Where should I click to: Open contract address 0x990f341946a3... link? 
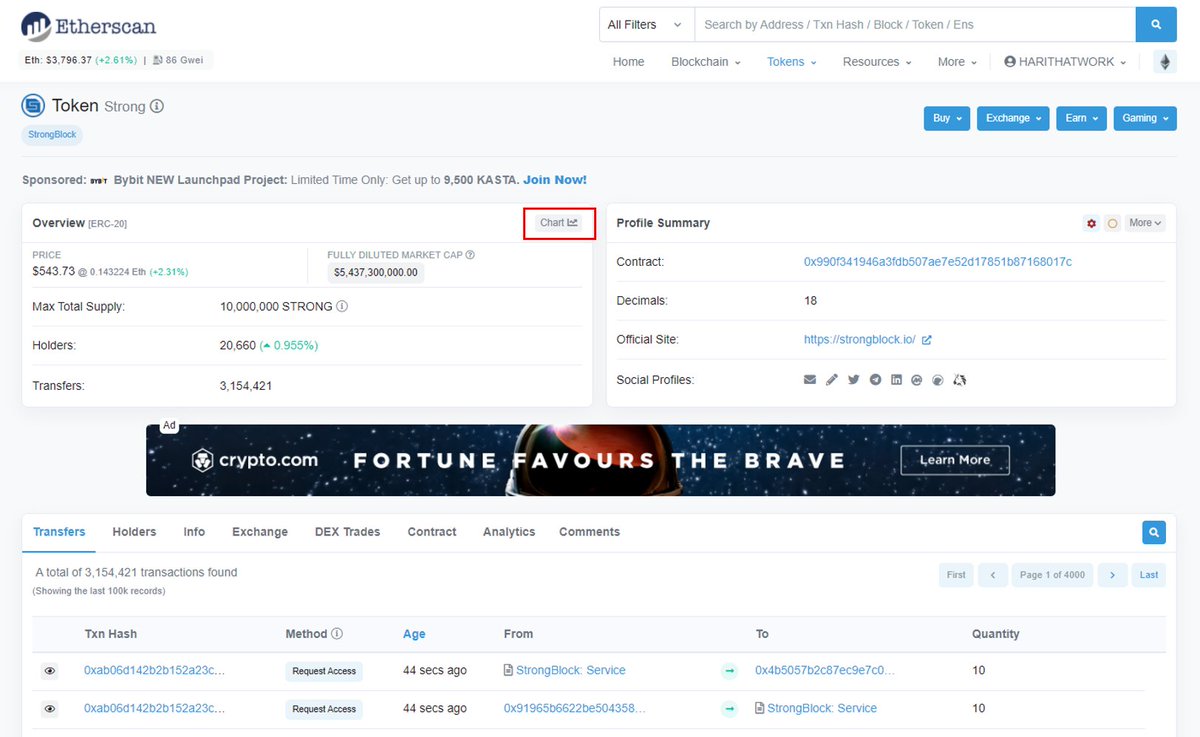pyautogui.click(x=938, y=262)
